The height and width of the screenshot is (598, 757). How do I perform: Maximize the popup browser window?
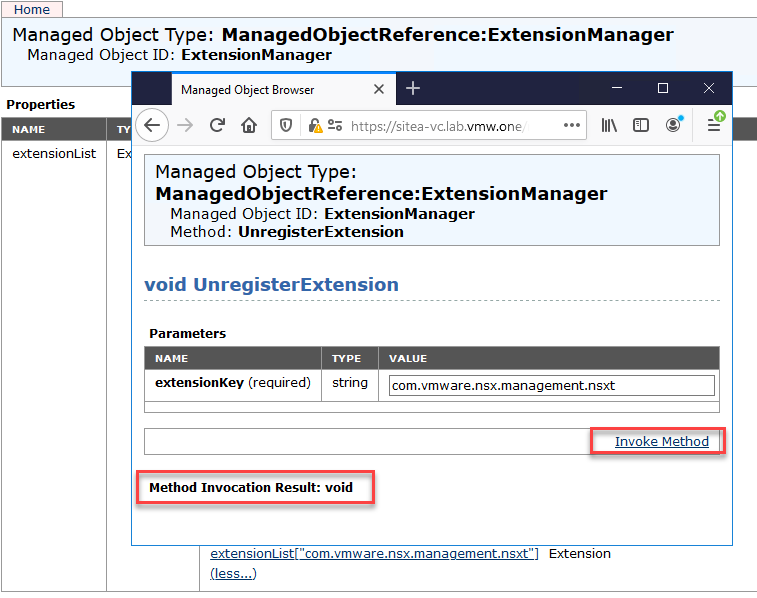tap(663, 88)
